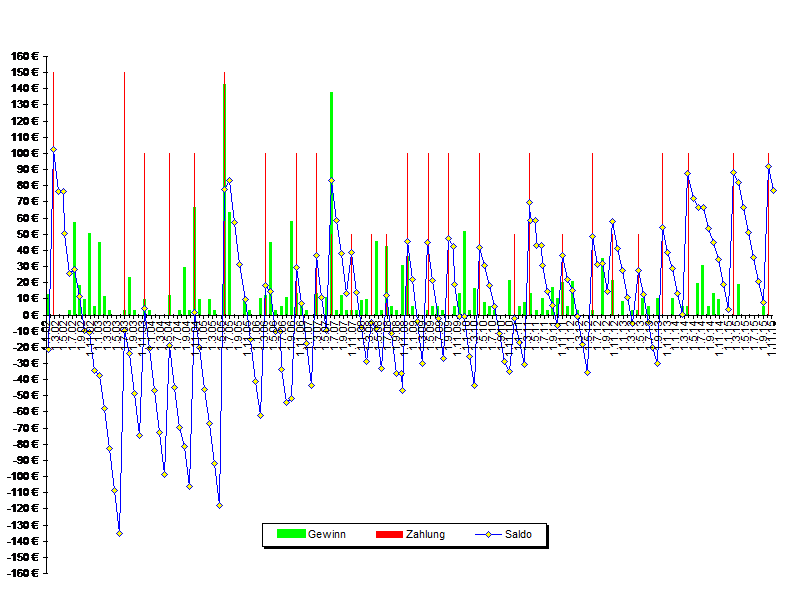Select the -50 € axis label
This screenshot has width=800, height=600.
(x=24, y=395)
